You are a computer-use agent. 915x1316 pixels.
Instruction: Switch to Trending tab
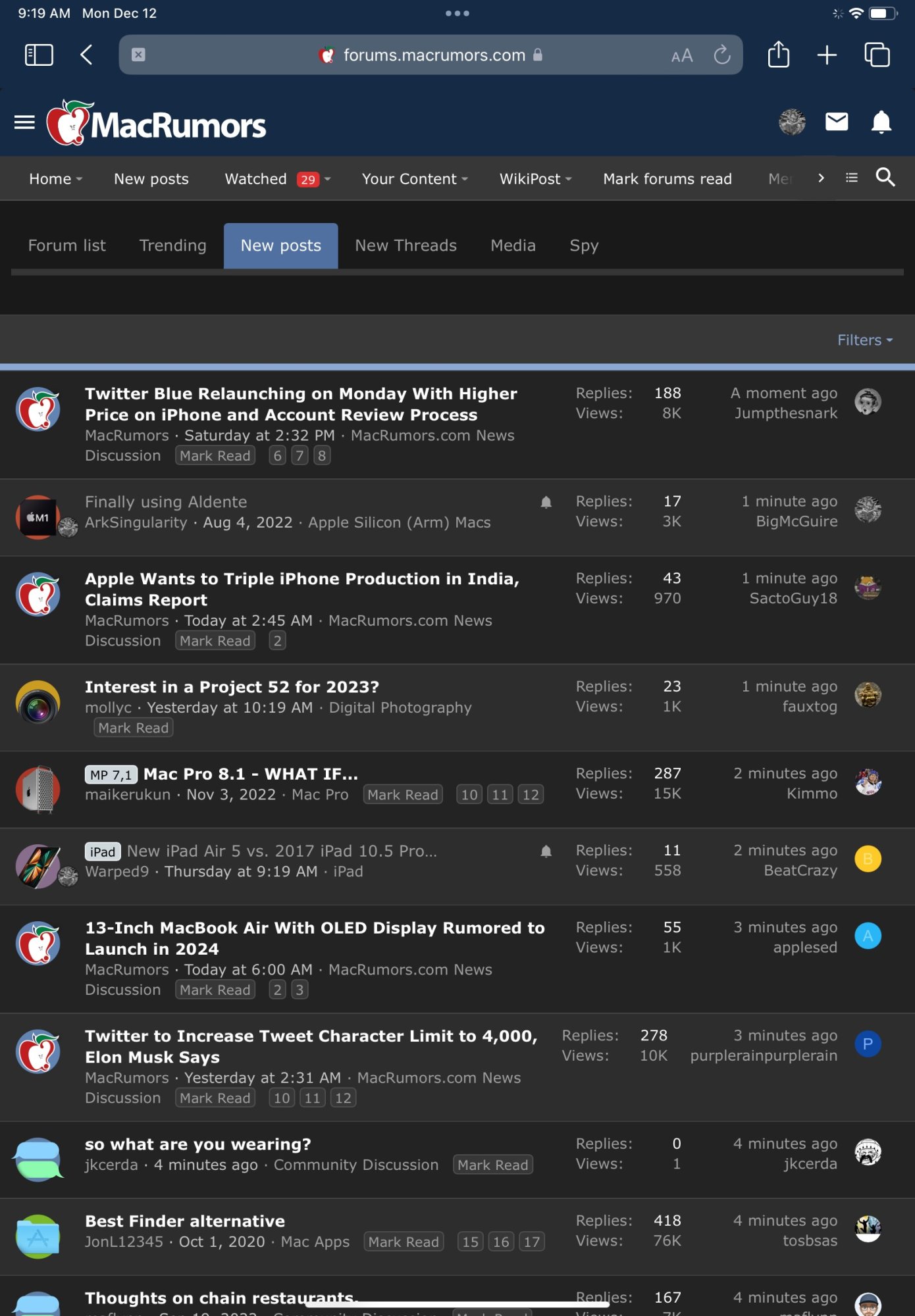pyautogui.click(x=173, y=245)
